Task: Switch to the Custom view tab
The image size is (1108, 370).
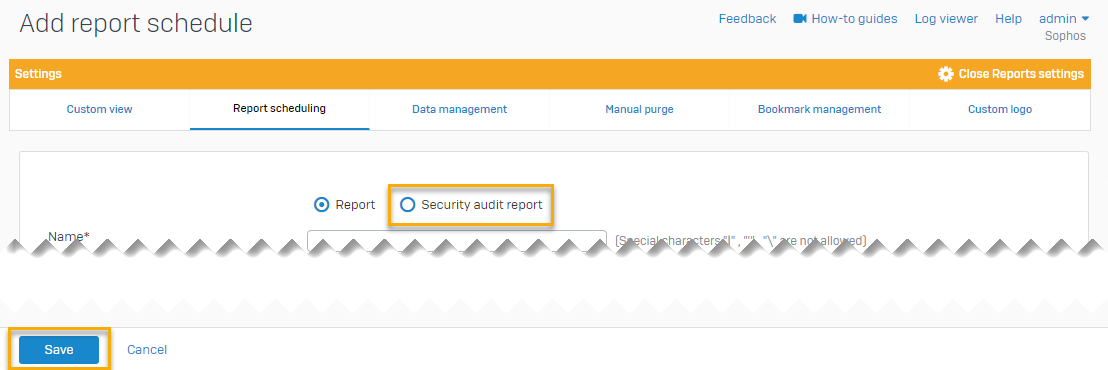Action: (x=100, y=109)
